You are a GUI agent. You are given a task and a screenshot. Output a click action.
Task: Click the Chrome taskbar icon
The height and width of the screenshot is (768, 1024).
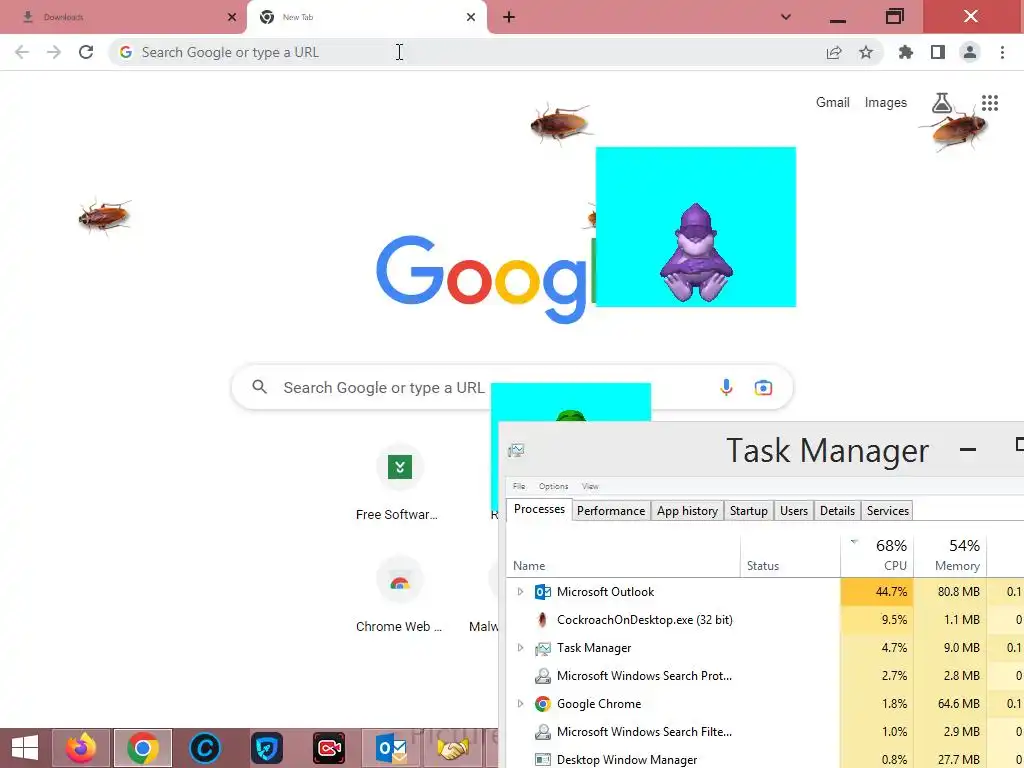pyautogui.click(x=142, y=748)
